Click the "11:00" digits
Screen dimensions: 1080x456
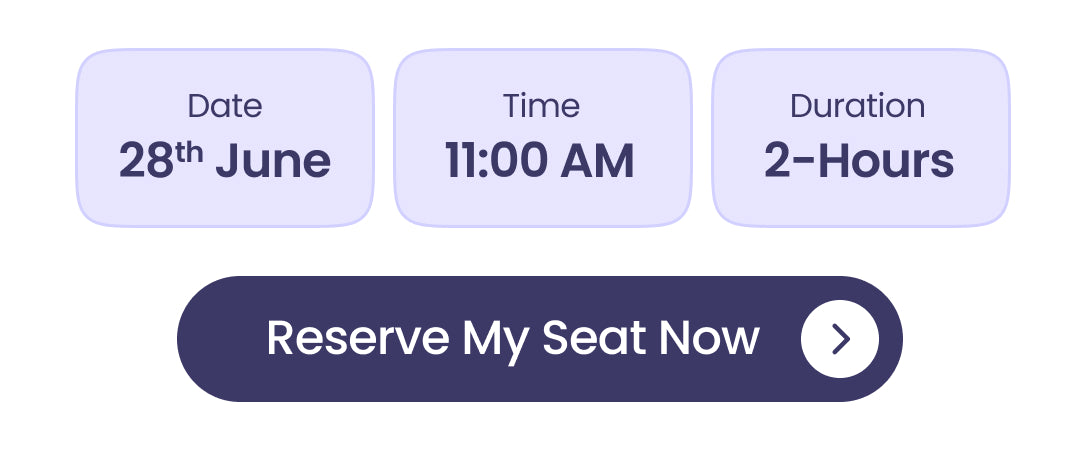pyautogui.click(x=497, y=161)
